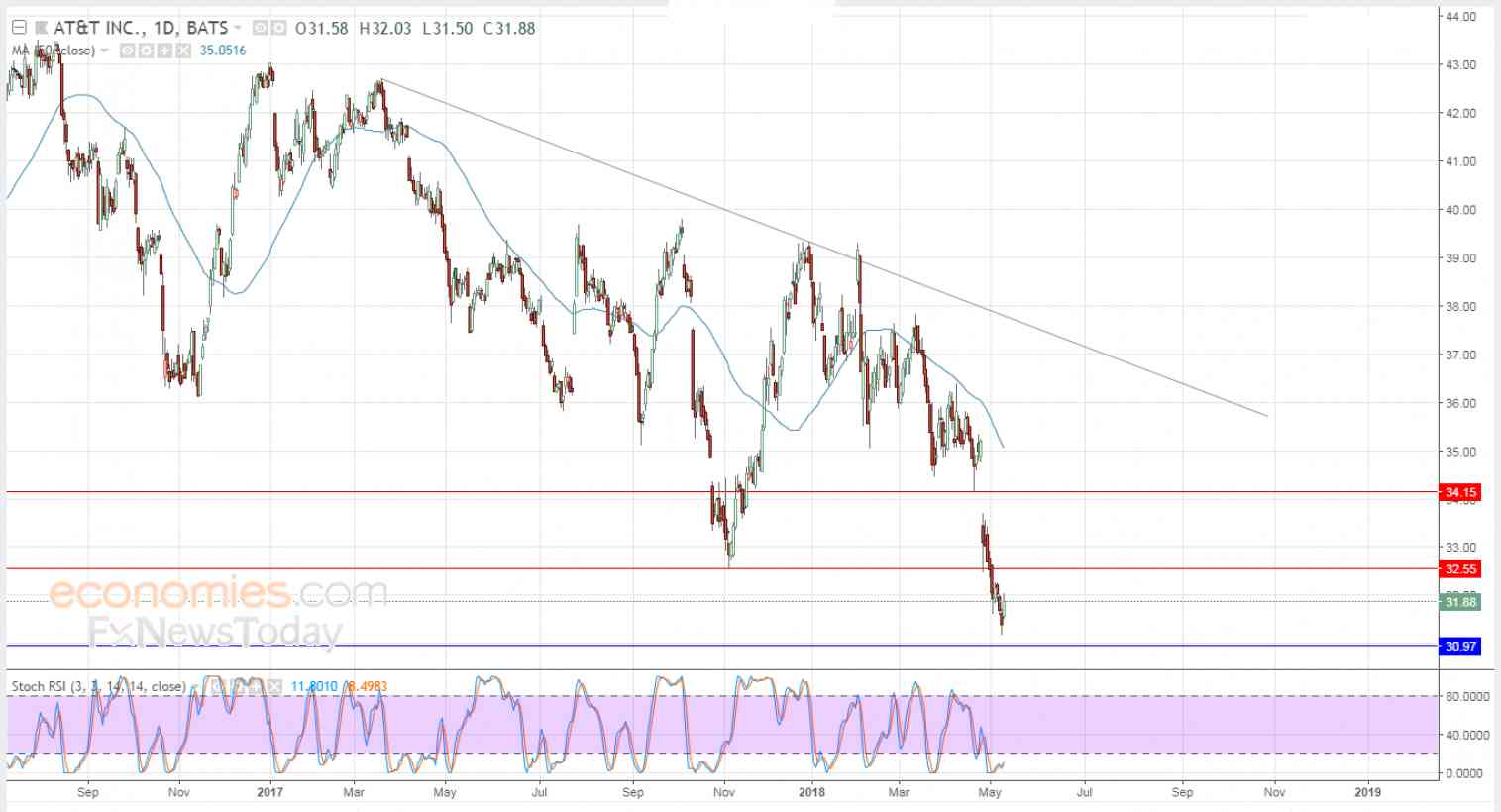The image size is (1501, 812).
Task: Toggle AT&T series visibility eye icon
Action: [x=260, y=28]
